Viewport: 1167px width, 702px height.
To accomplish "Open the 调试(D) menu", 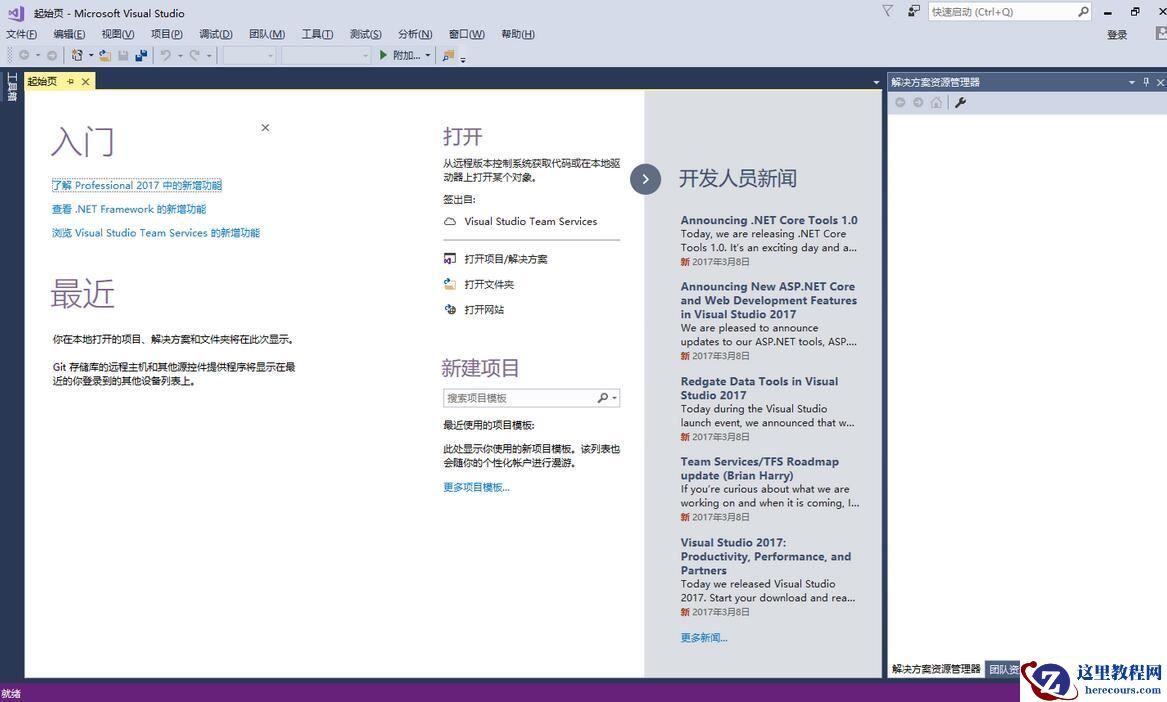I will 215,34.
